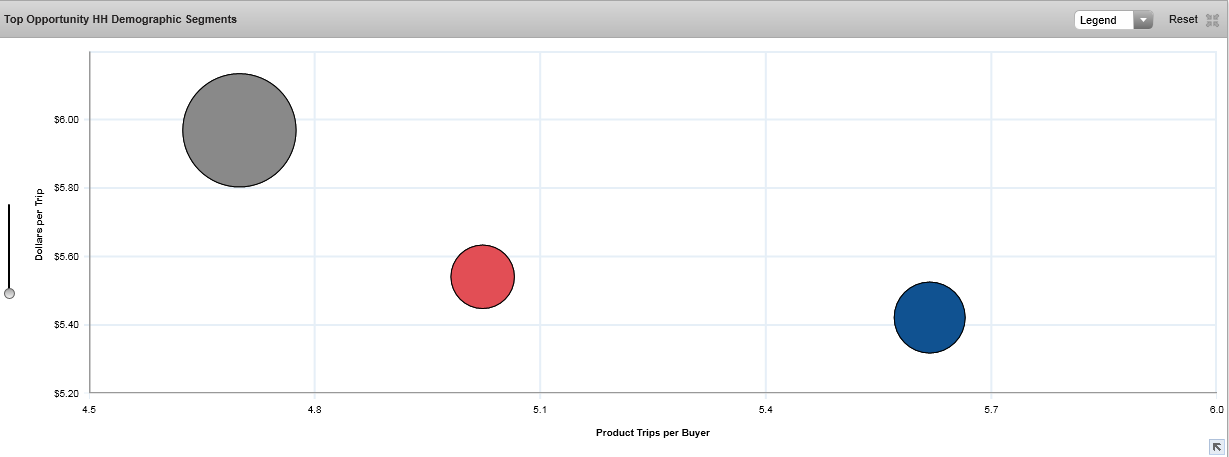Viewport: 1229px width, 457px height.
Task: Select the blue bubble in the chart
Action: (929, 317)
